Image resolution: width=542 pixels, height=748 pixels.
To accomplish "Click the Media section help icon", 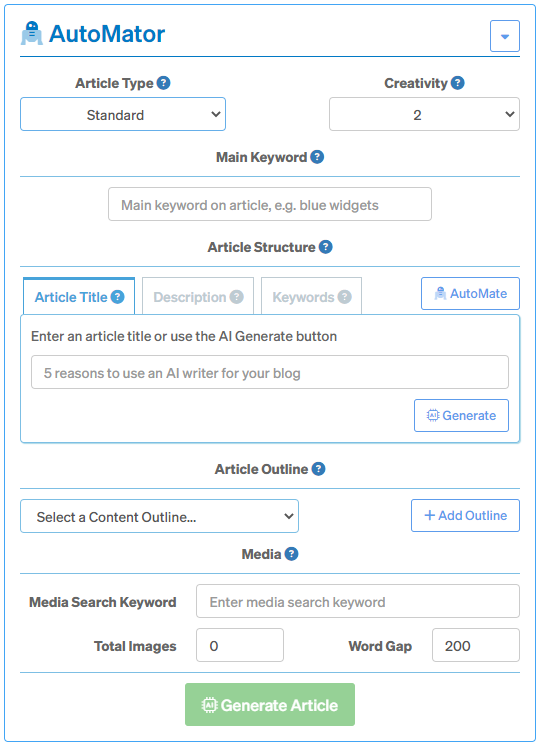I will click(291, 554).
